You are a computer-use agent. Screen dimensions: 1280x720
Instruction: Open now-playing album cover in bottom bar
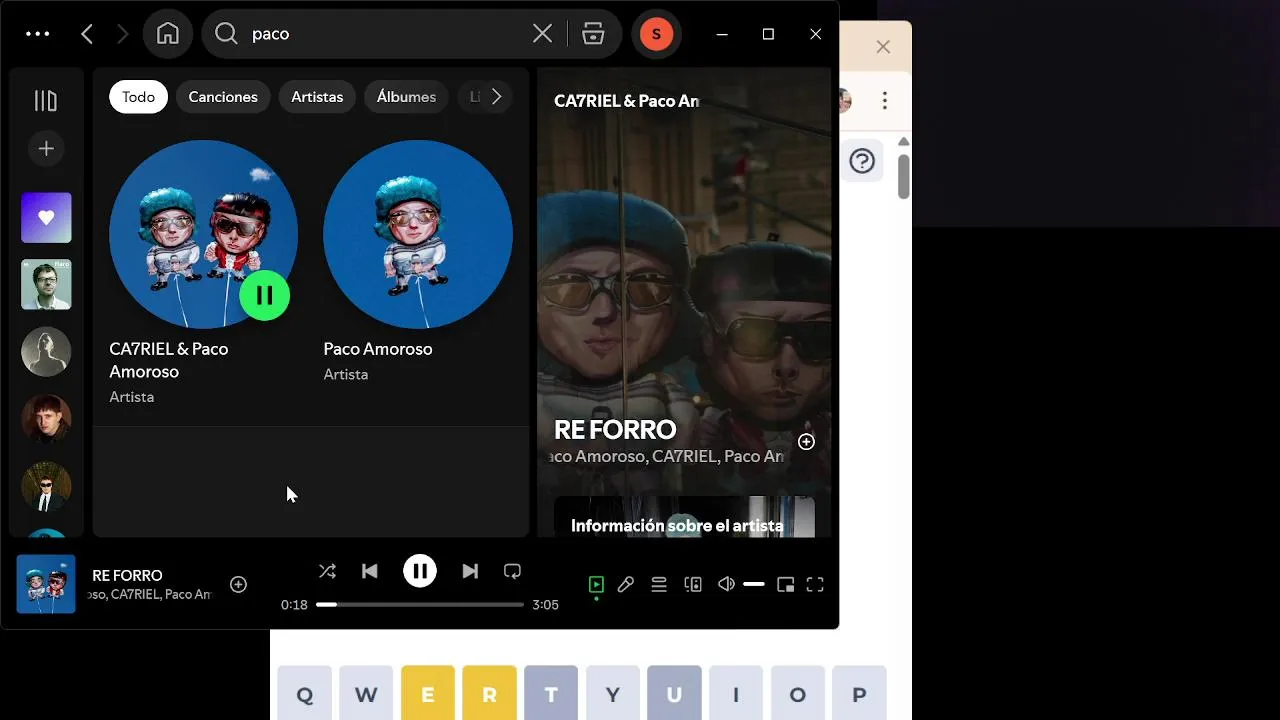point(46,584)
